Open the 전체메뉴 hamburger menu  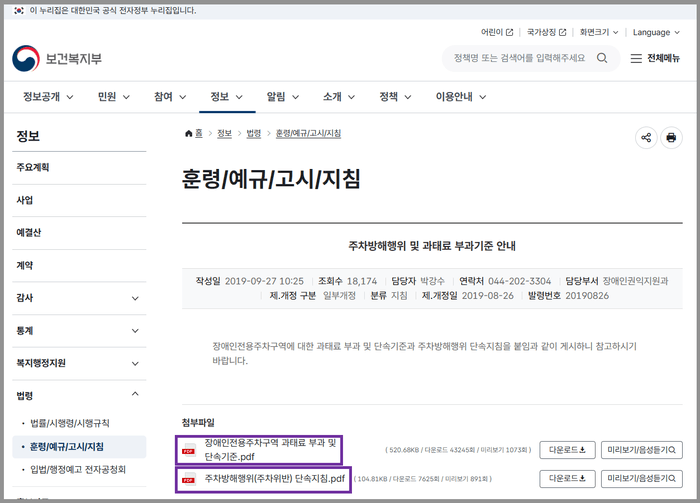[655, 58]
